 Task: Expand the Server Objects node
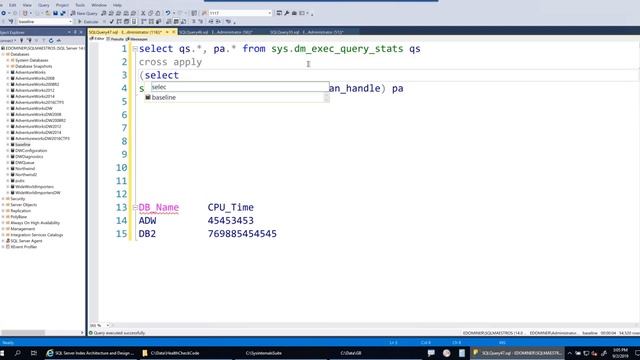pos(3,205)
